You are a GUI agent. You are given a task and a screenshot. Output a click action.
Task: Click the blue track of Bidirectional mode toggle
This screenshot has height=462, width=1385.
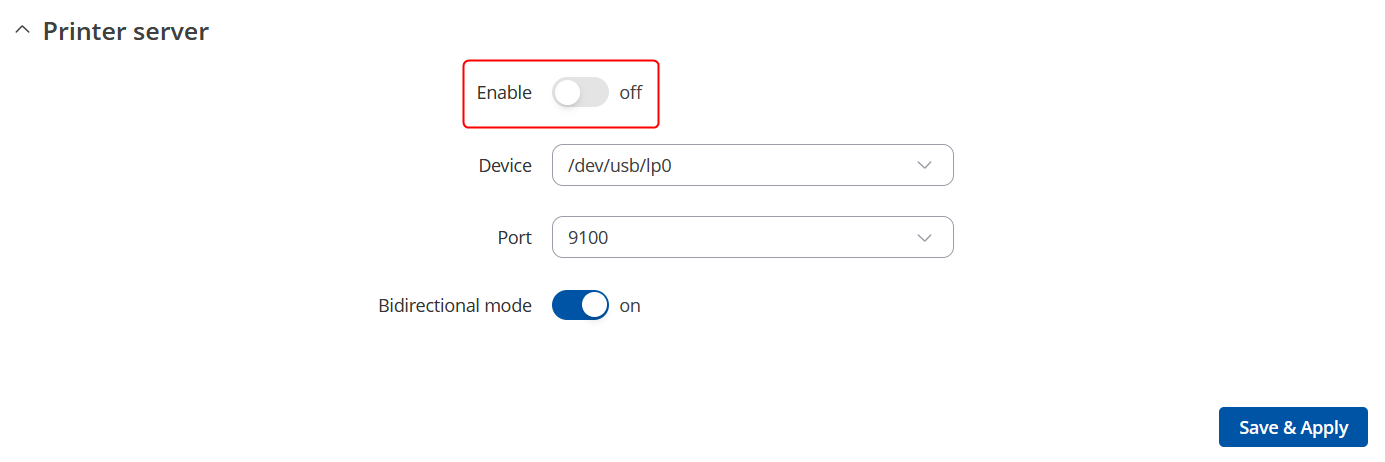565,305
